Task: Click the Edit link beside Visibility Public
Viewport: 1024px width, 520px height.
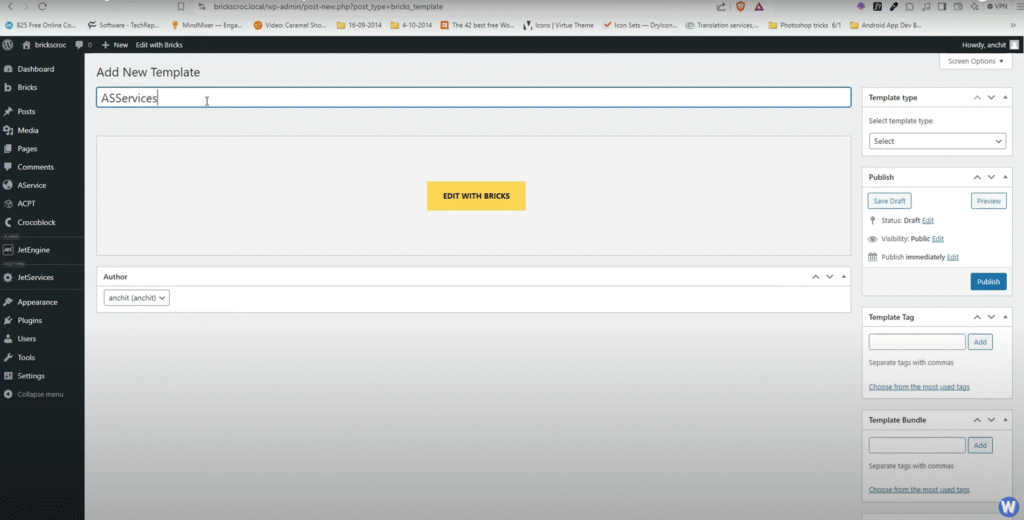Action: tap(938, 239)
